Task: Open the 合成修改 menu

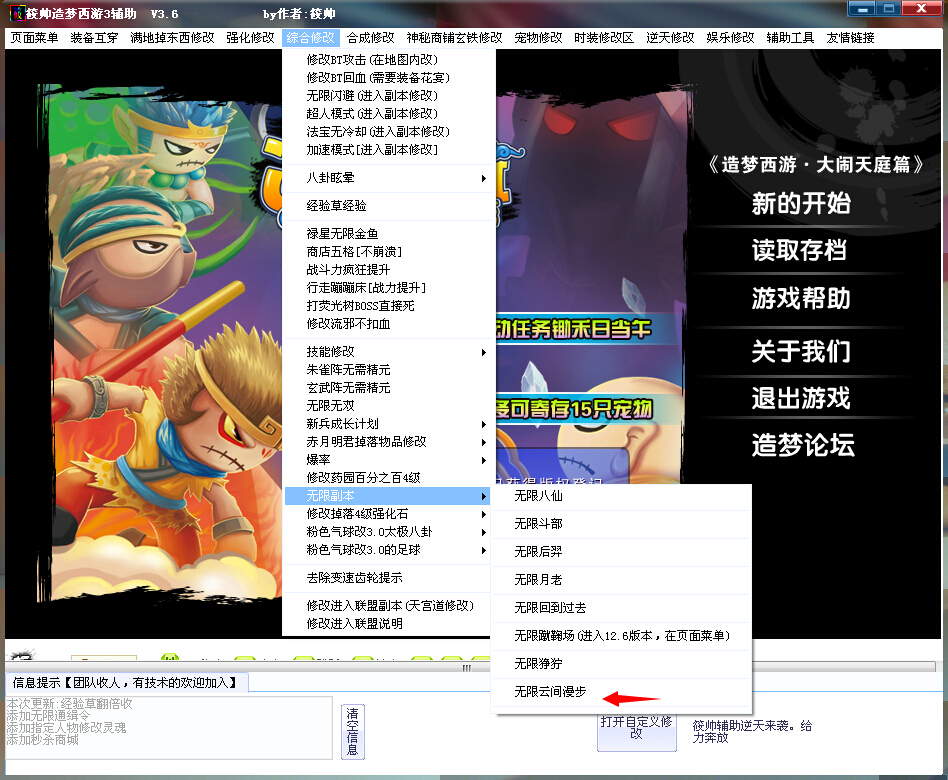Action: pos(370,37)
